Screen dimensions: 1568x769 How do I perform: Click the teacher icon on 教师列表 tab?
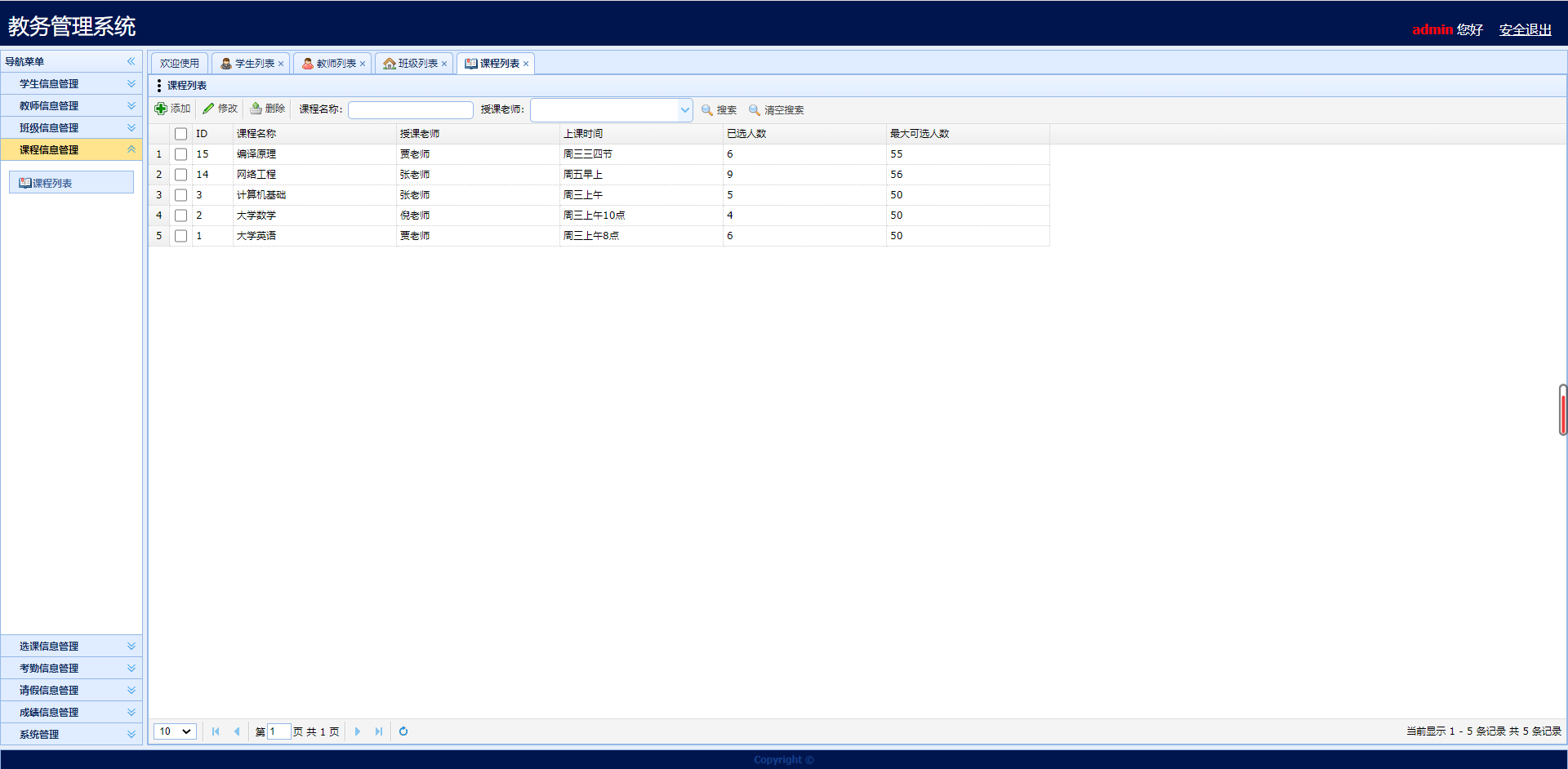tap(308, 63)
